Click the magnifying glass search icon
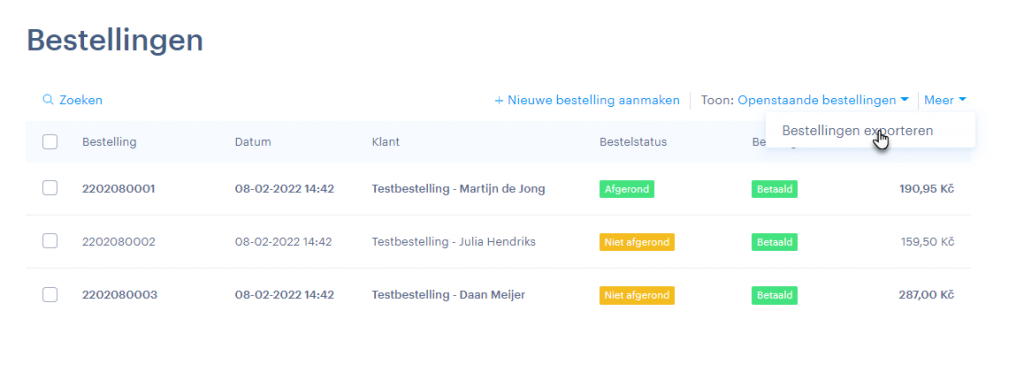Viewport: 1024px width, 379px height. click(47, 100)
